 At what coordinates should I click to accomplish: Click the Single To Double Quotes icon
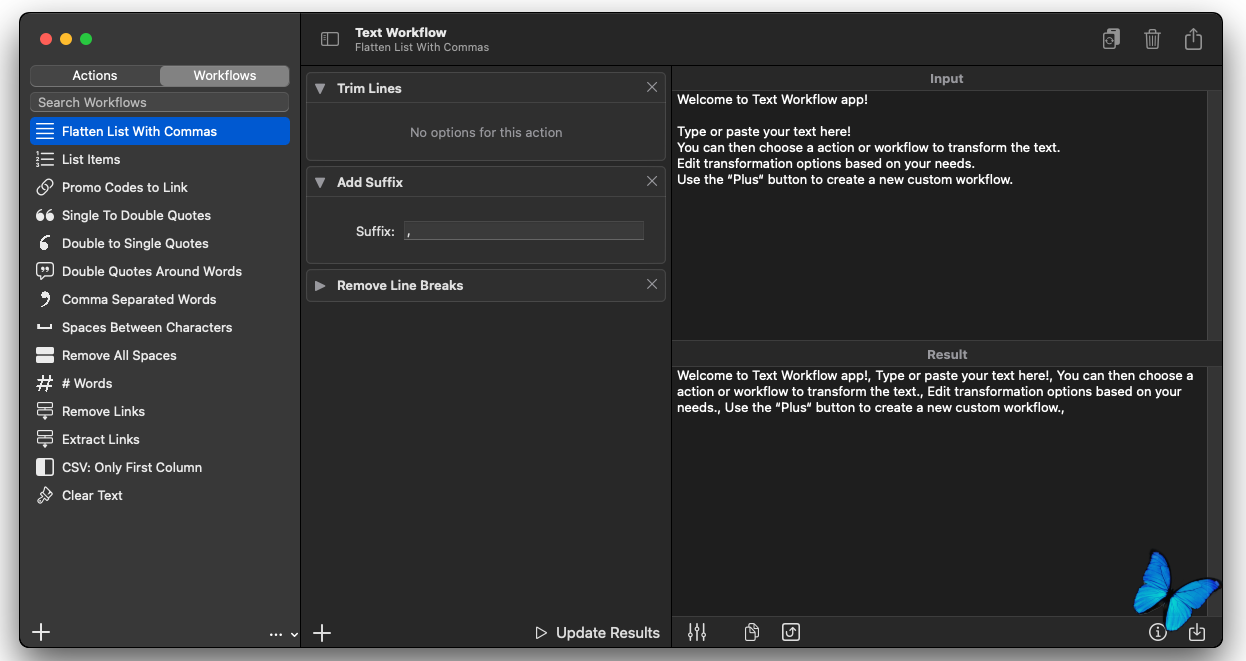click(45, 215)
